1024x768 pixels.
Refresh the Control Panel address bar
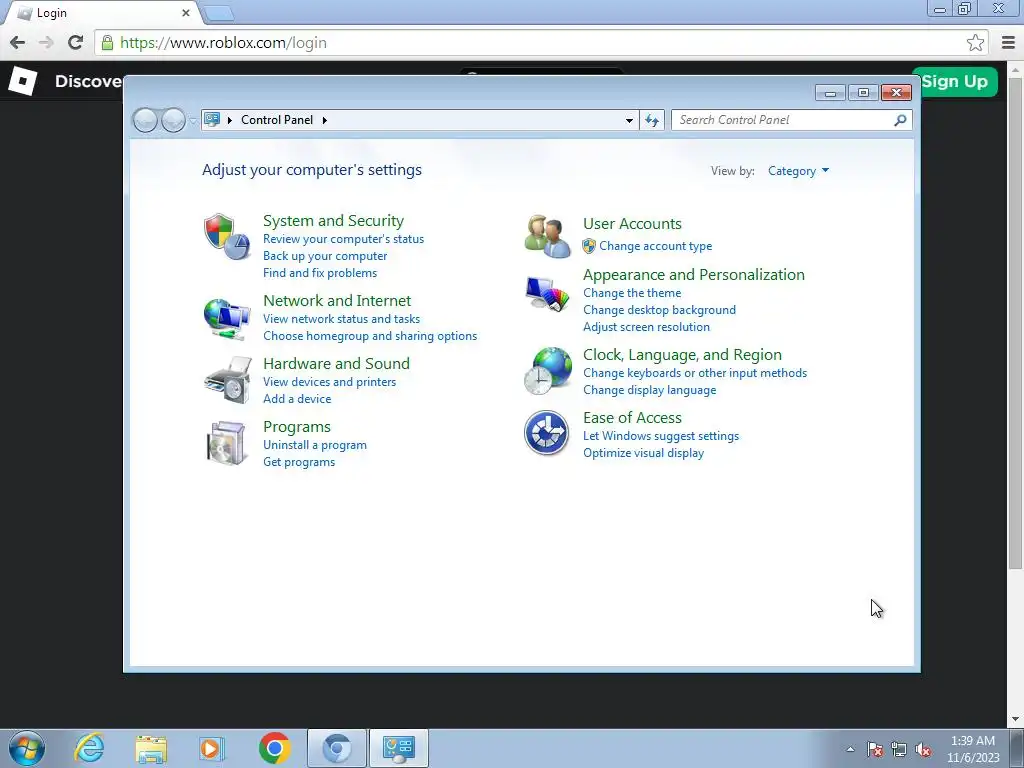point(652,120)
